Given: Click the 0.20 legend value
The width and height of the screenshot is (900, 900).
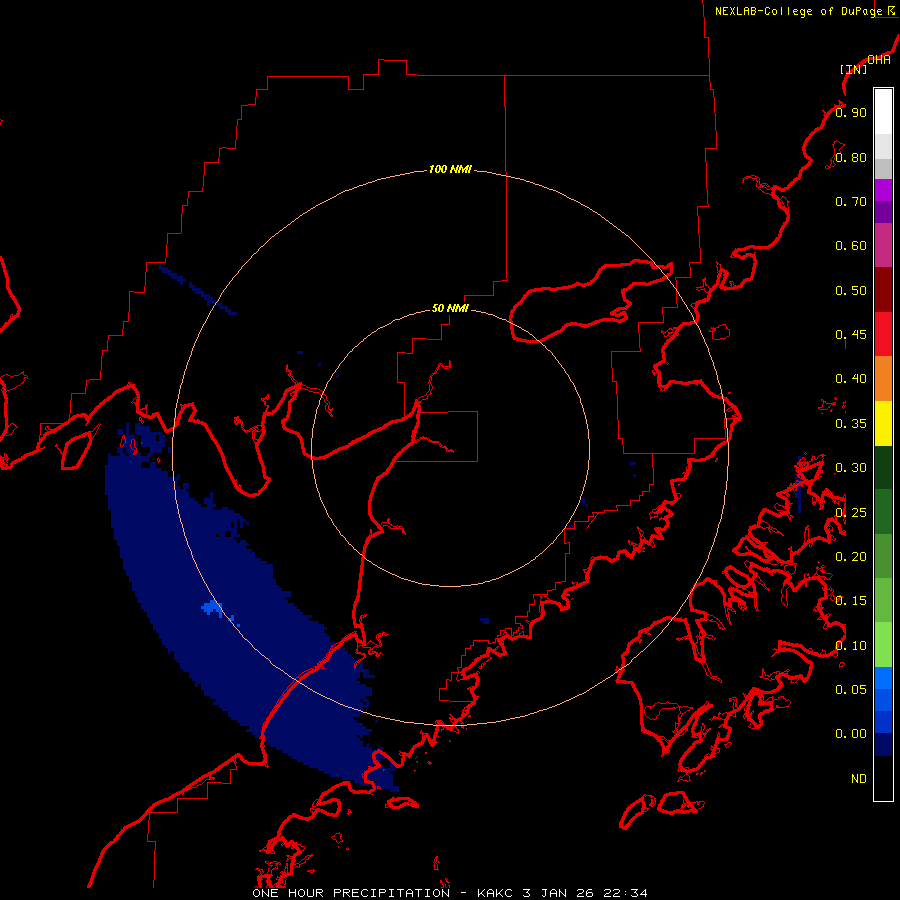Looking at the screenshot, I should click(x=851, y=557).
